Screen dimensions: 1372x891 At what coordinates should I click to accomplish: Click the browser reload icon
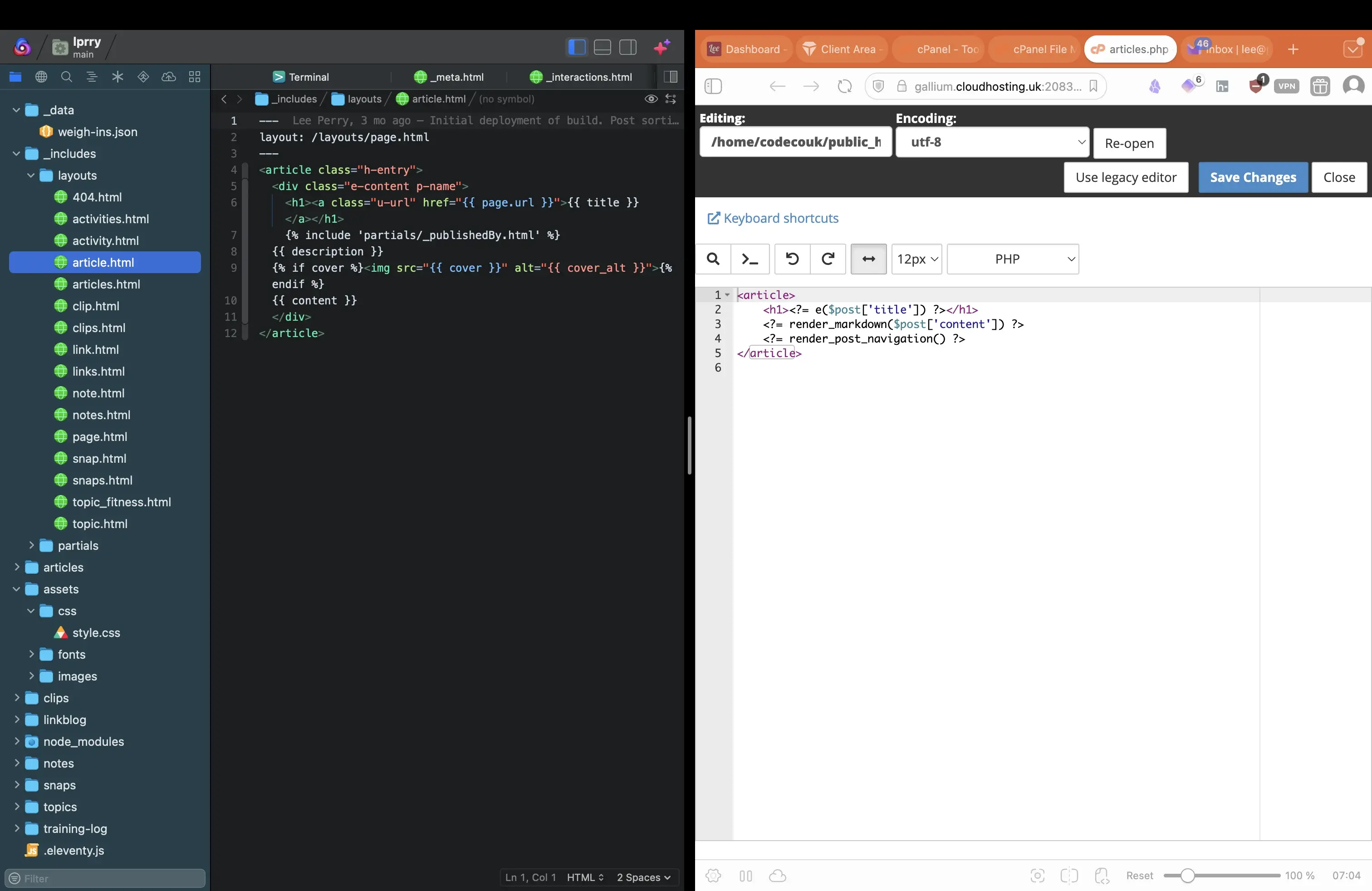point(844,87)
